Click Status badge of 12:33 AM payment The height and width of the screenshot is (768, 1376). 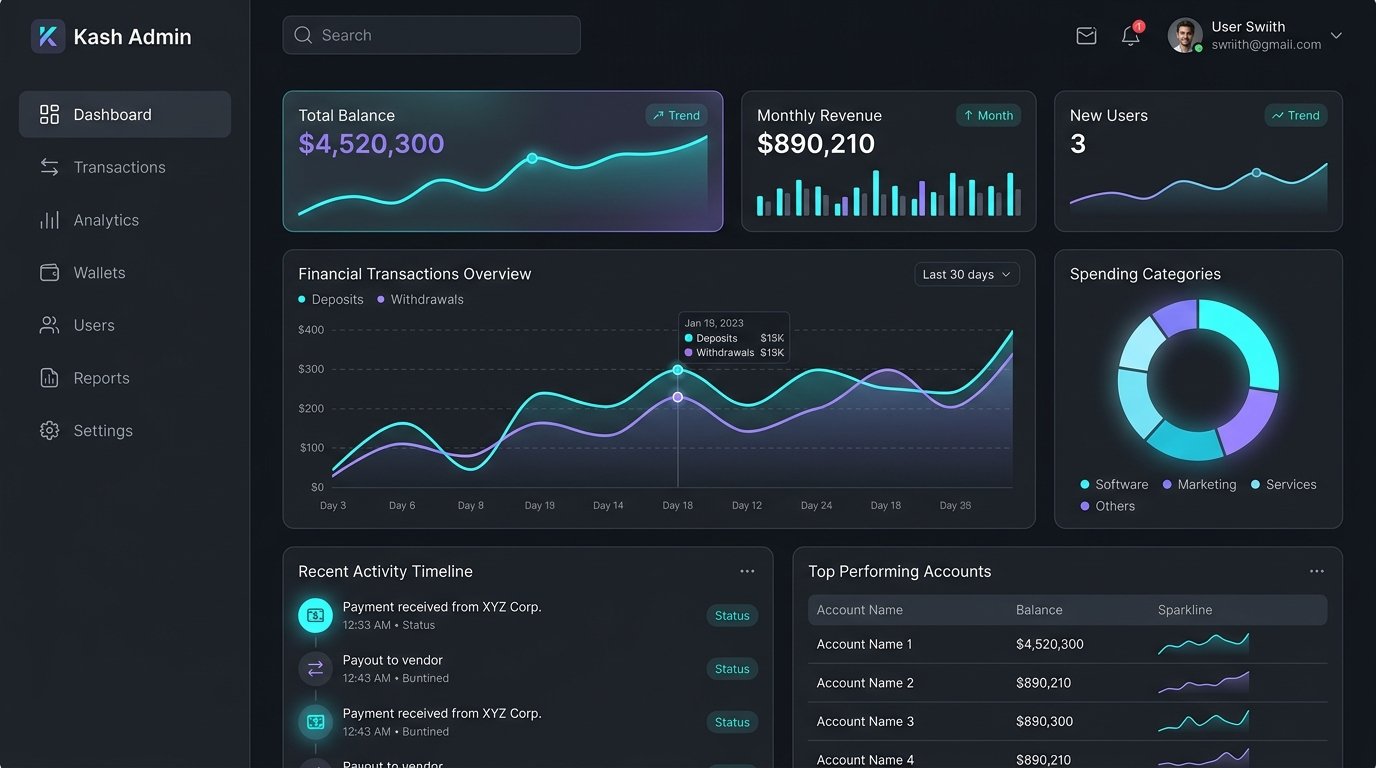click(x=732, y=616)
